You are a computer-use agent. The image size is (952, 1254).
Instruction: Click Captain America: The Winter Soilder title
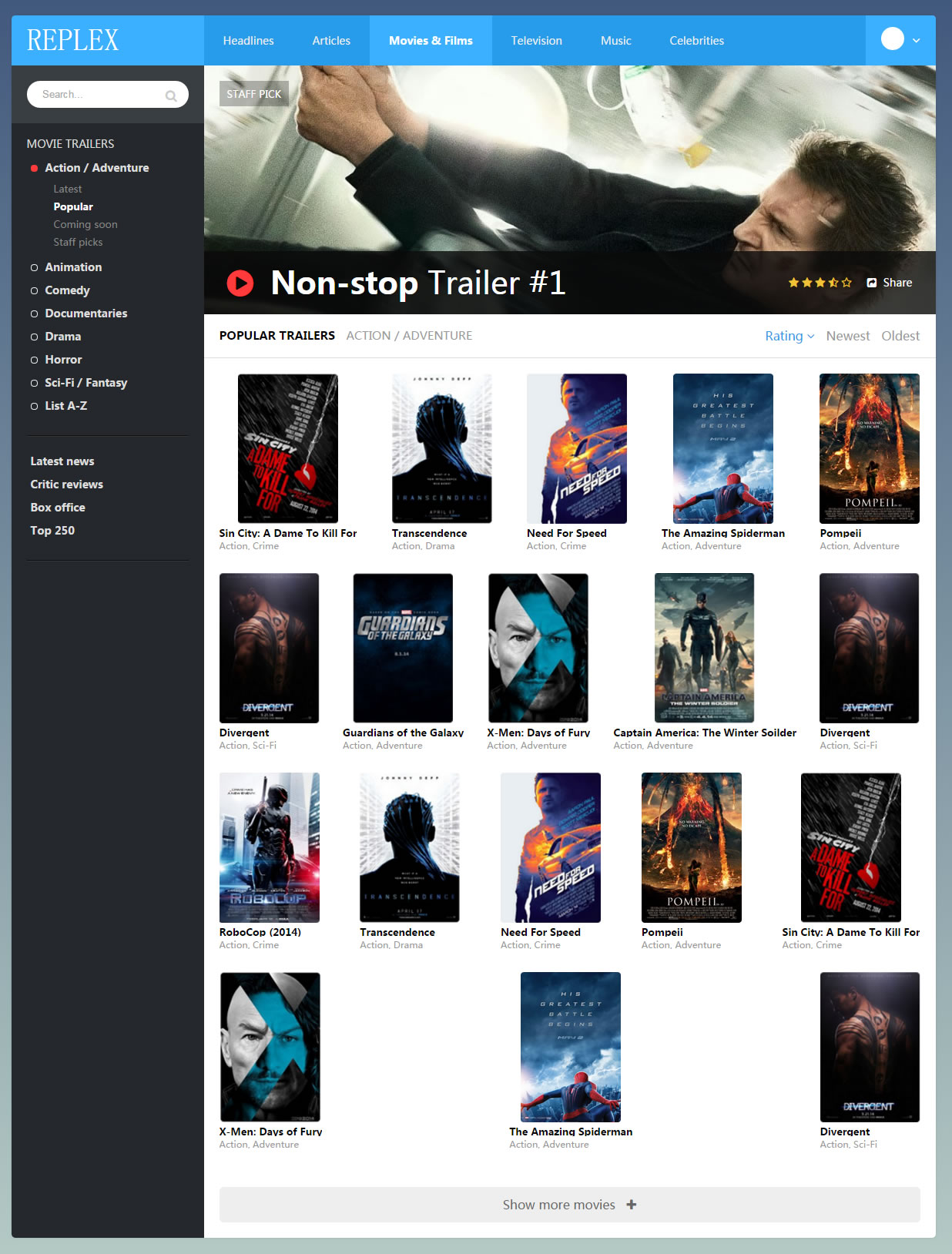(x=705, y=733)
